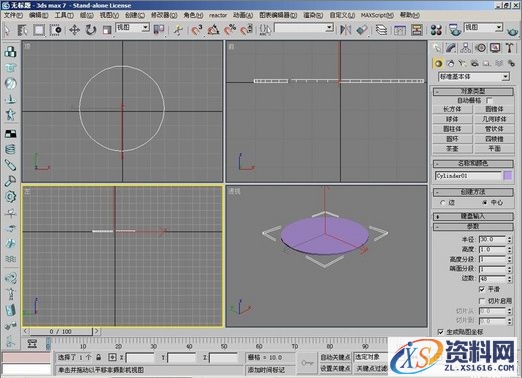Click the purple object color swatch
The image size is (522, 378).
click(508, 176)
